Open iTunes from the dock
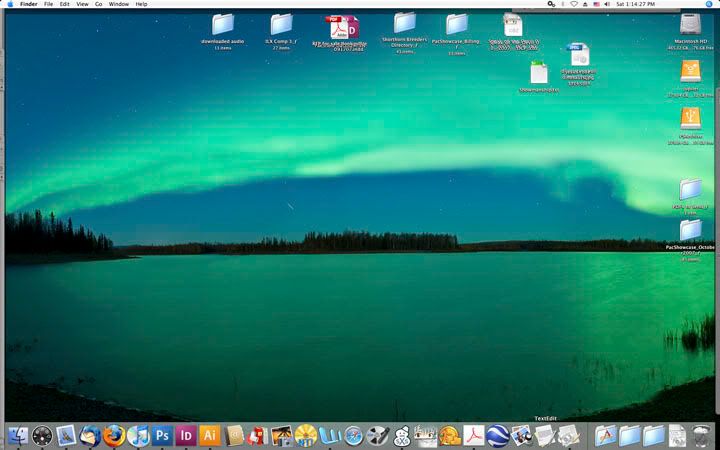 138,435
